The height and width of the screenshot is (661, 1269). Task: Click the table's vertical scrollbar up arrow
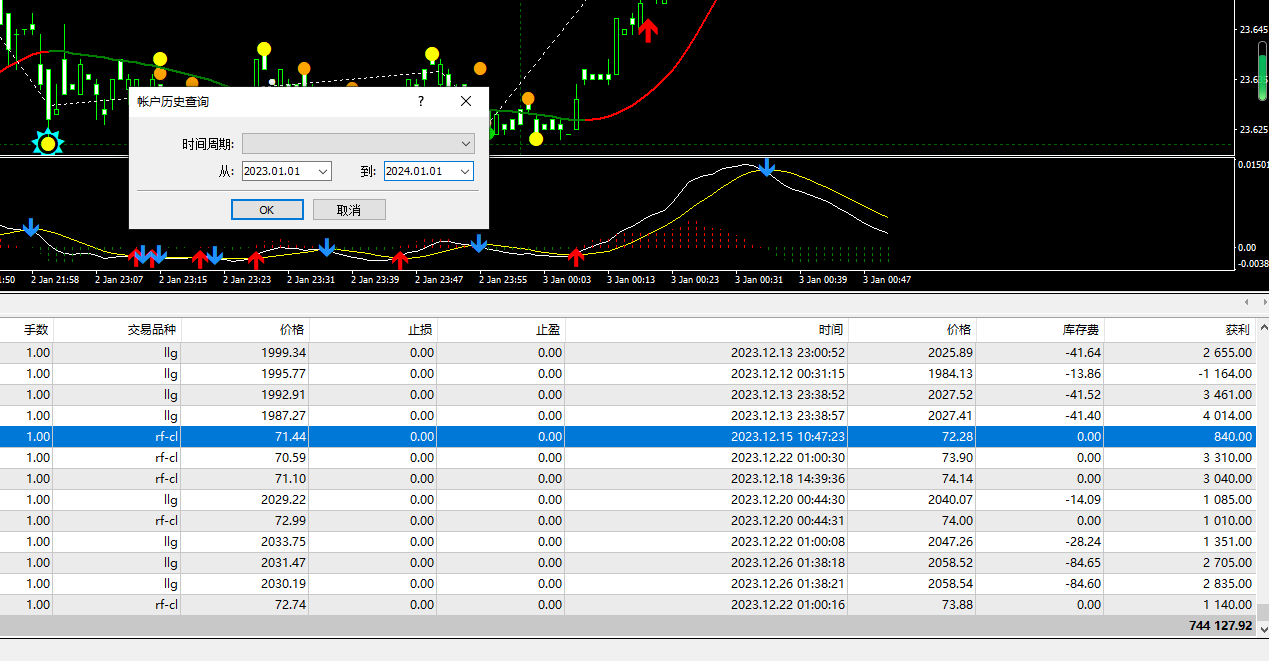[1263, 328]
